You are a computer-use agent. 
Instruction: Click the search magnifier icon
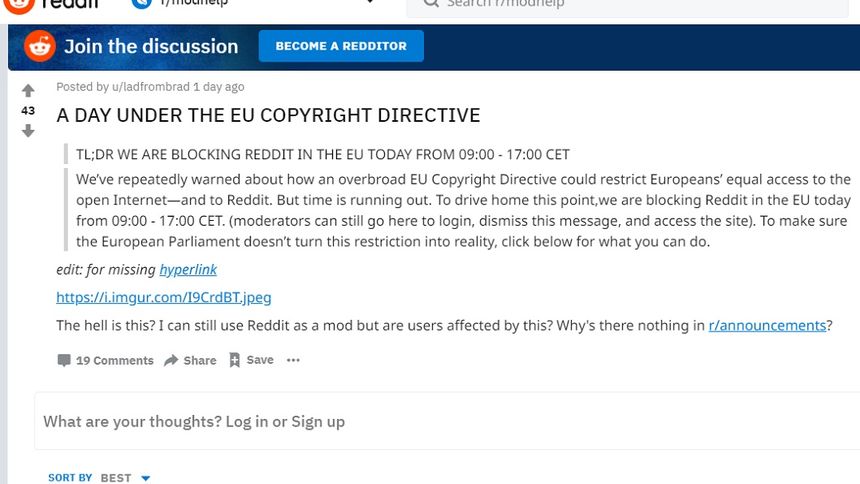click(431, 3)
